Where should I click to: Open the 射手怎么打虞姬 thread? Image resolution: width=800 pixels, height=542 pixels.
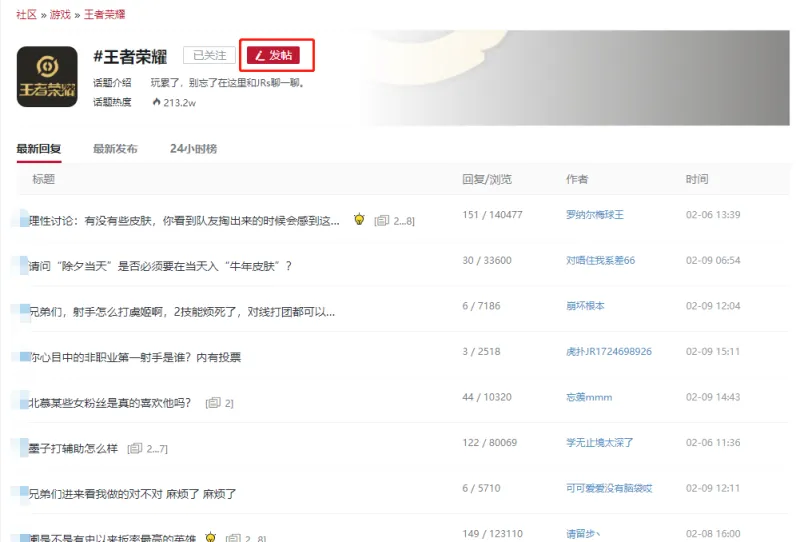(182, 312)
